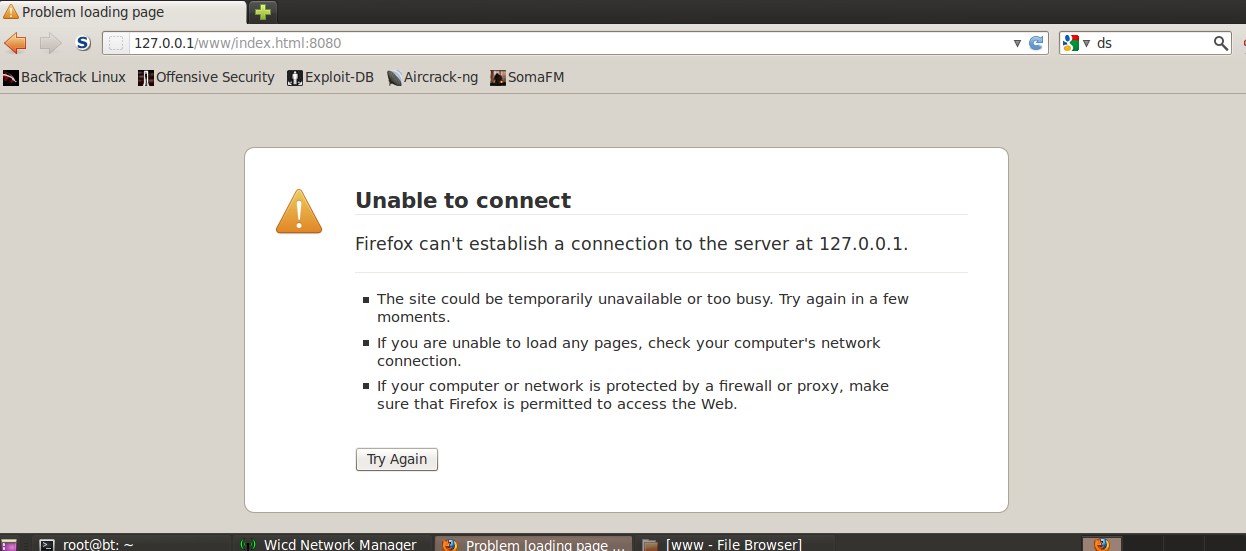Open the Offensive Security bookmark
The height and width of the screenshot is (551, 1246).
(206, 77)
